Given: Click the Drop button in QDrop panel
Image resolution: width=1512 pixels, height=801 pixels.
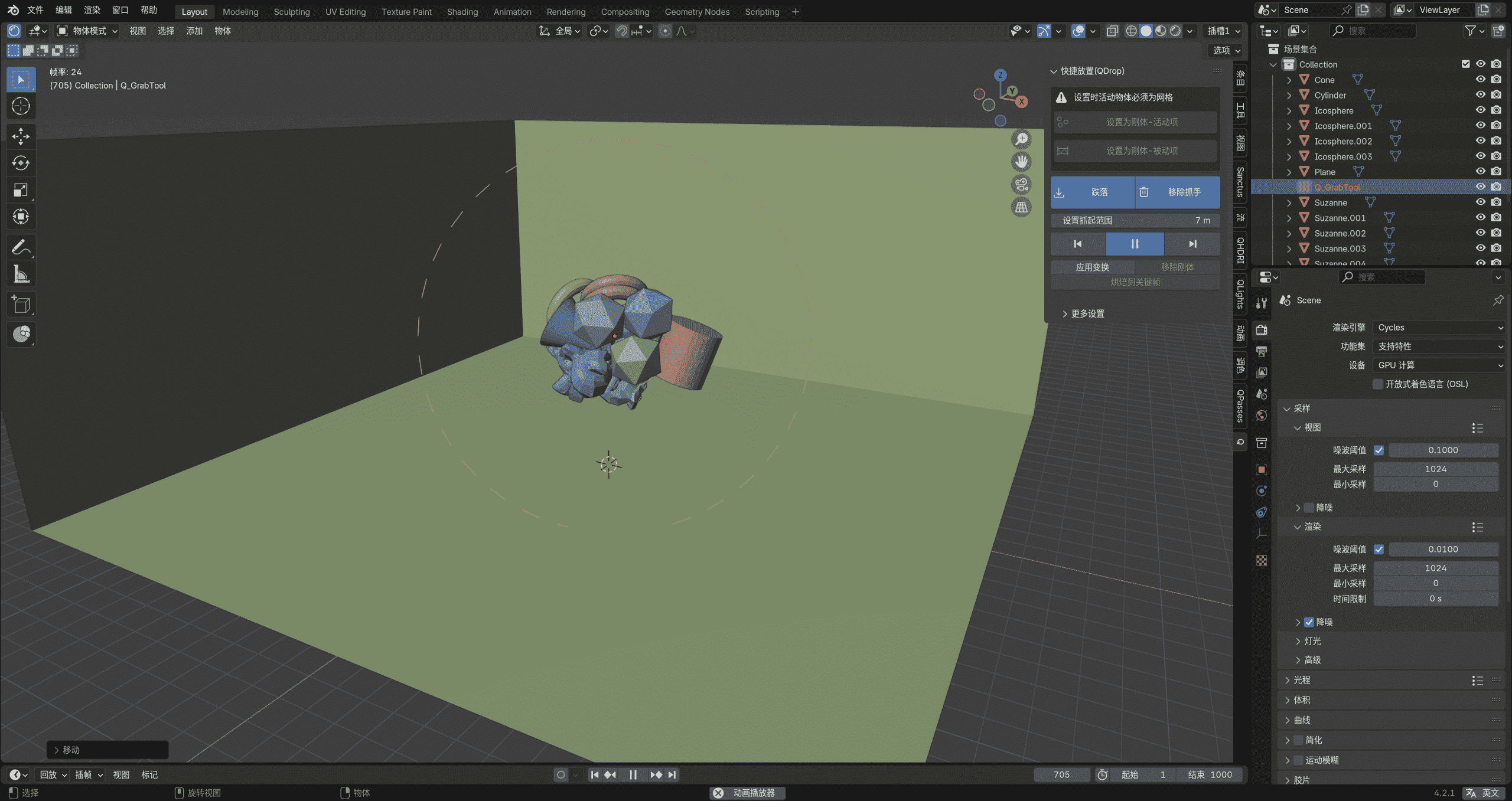Looking at the screenshot, I should [x=1093, y=192].
